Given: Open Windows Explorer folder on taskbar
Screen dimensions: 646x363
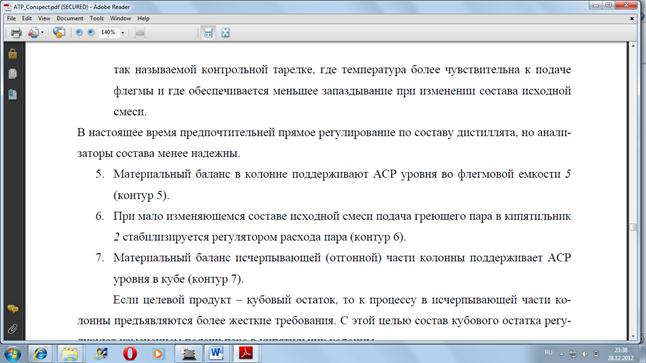Looking at the screenshot, I should pos(70,354).
